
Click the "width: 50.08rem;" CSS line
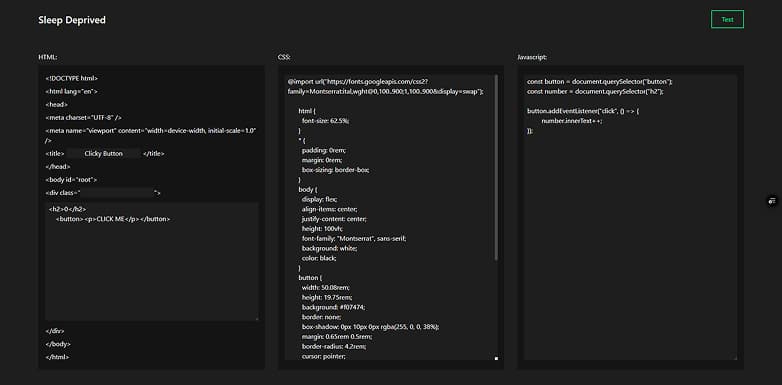click(x=326, y=287)
